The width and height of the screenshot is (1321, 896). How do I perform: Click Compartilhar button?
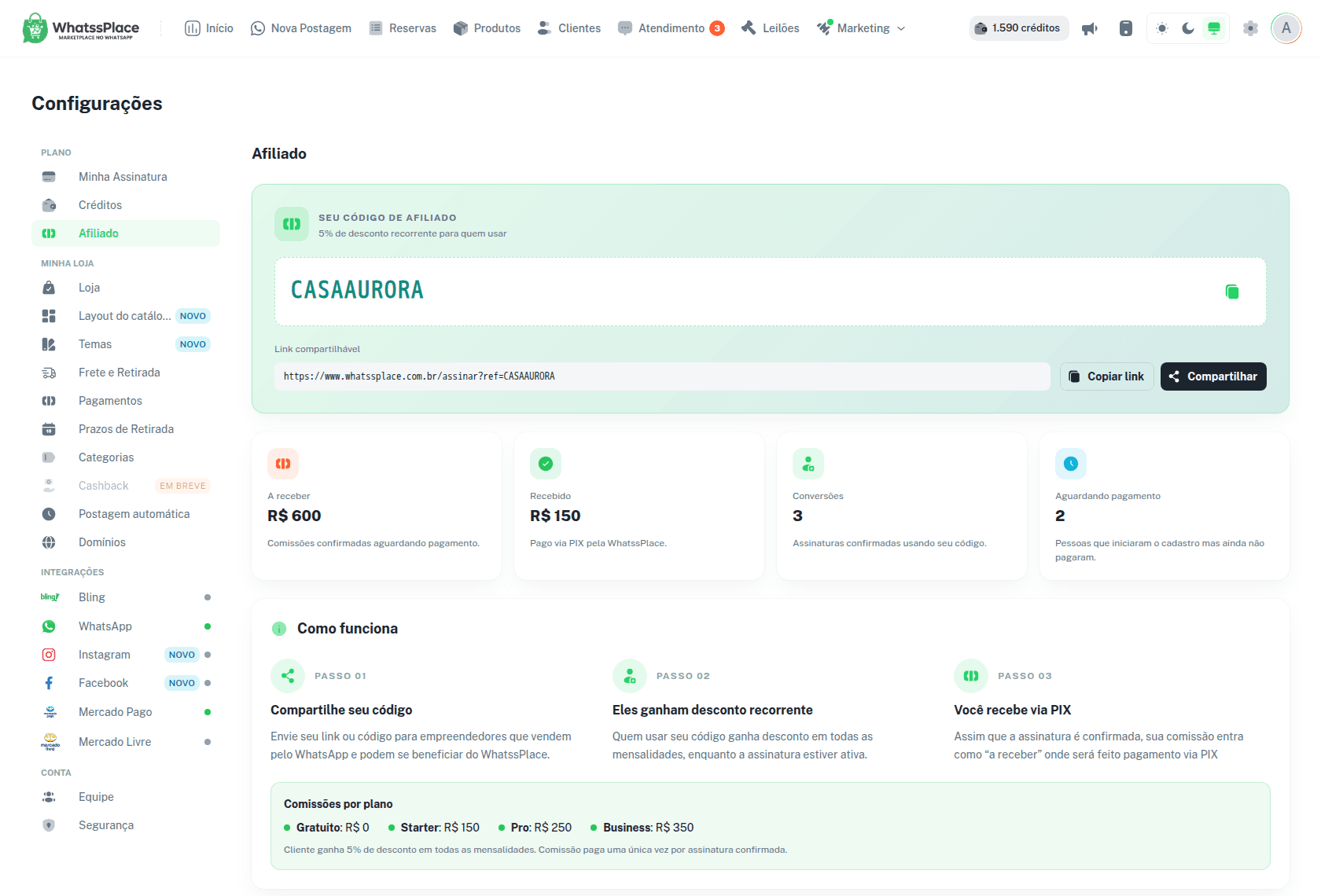[x=1213, y=376]
